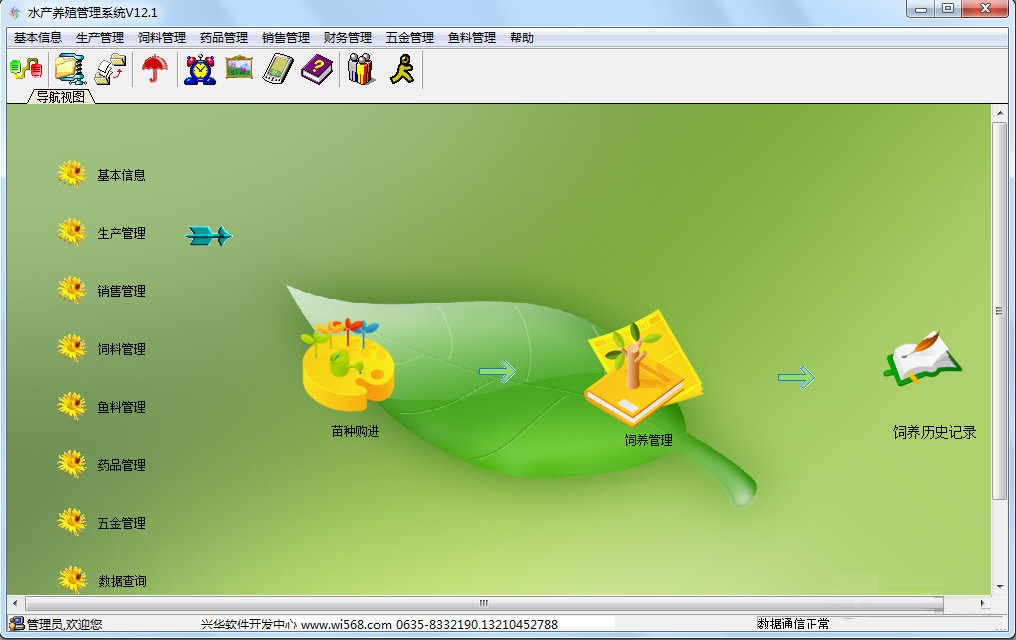Open the 销售管理 menu
The height and width of the screenshot is (640, 1016).
click(x=286, y=38)
